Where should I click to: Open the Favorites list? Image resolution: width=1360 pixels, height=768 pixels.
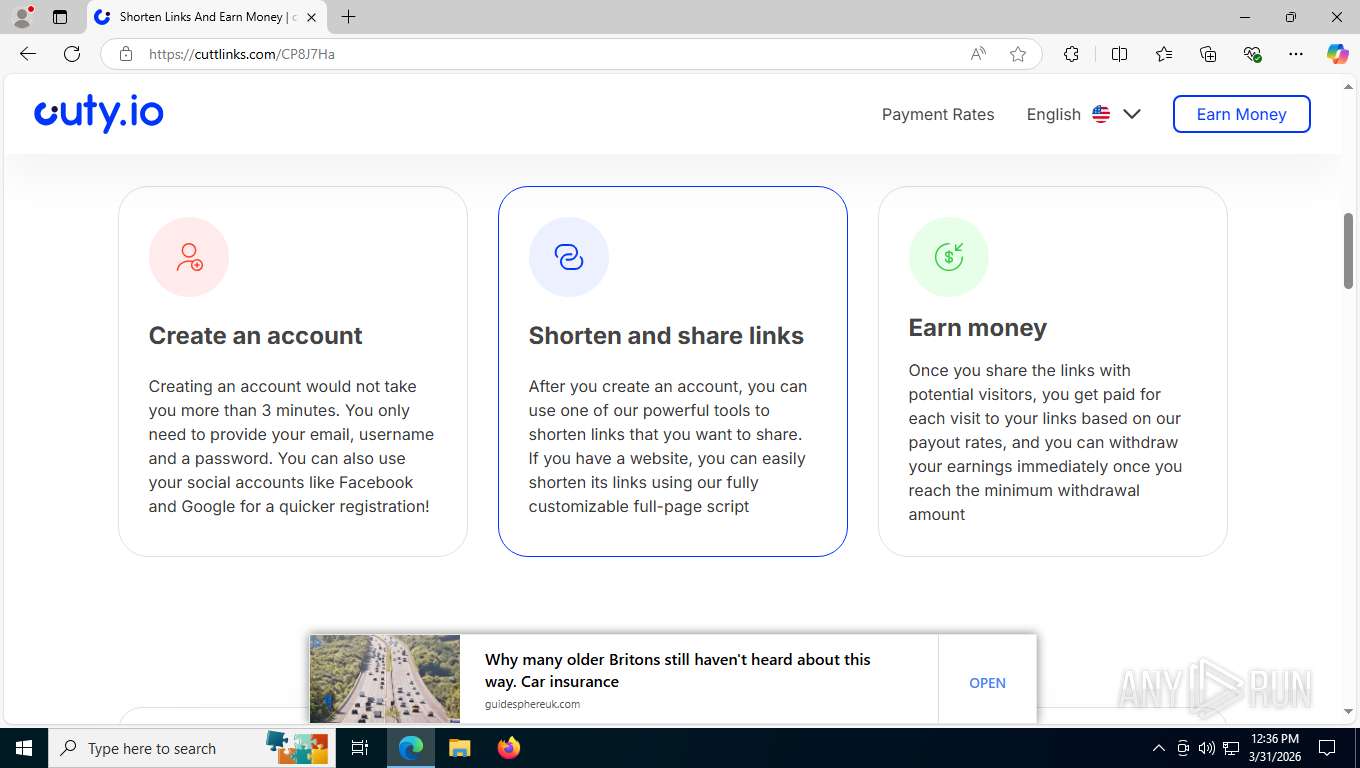click(x=1164, y=54)
